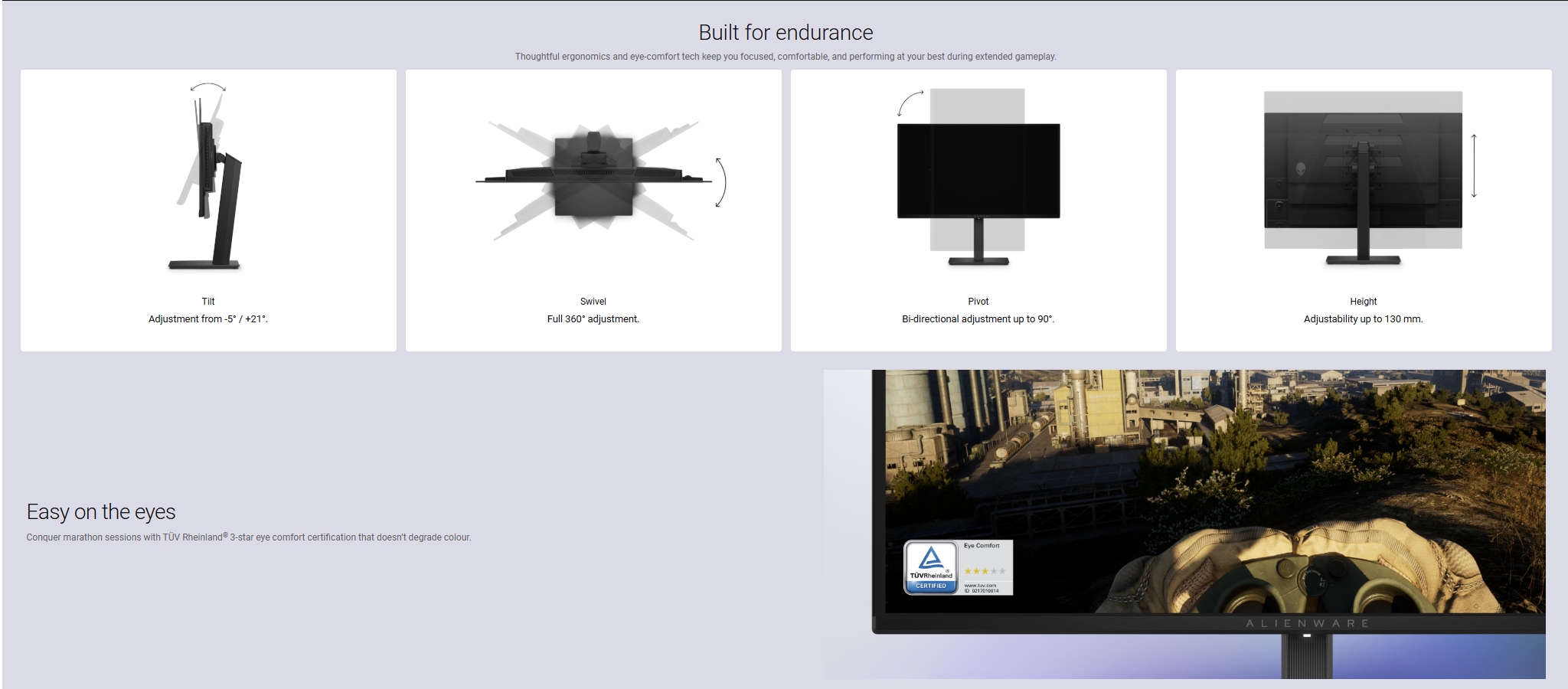This screenshot has width=1568, height=689.
Task: Click the "Pivot" card title
Action: pos(978,302)
